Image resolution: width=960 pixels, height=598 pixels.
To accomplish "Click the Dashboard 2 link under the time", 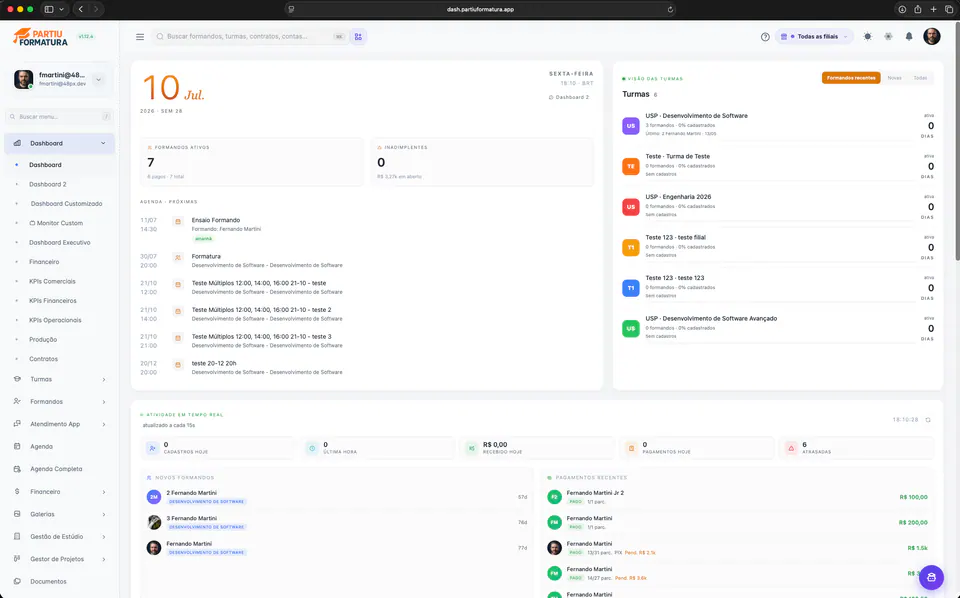I will [x=569, y=97].
